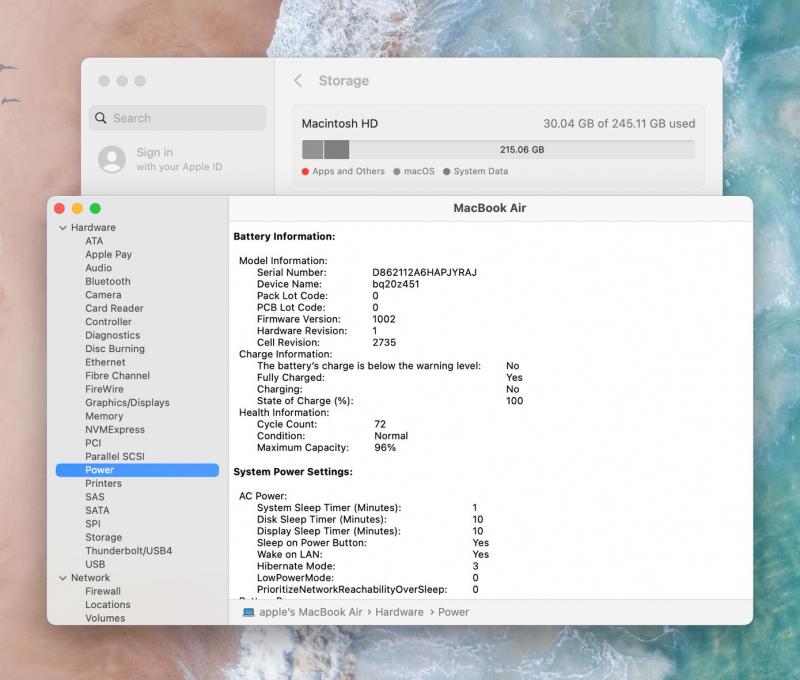Collapse the Network section in sidebar
This screenshot has height=680, width=800.
[63, 578]
